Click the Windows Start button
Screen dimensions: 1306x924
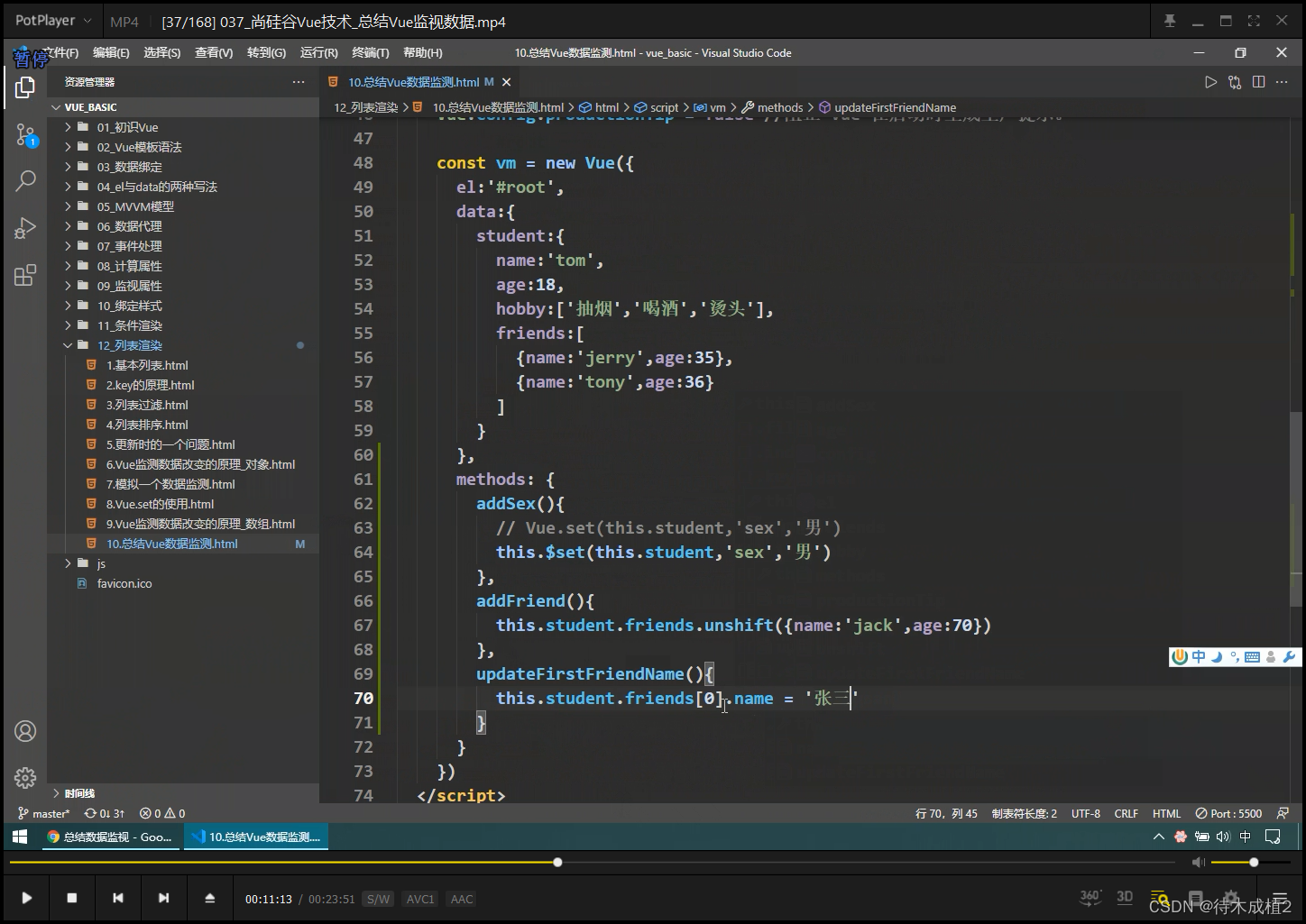click(x=20, y=837)
